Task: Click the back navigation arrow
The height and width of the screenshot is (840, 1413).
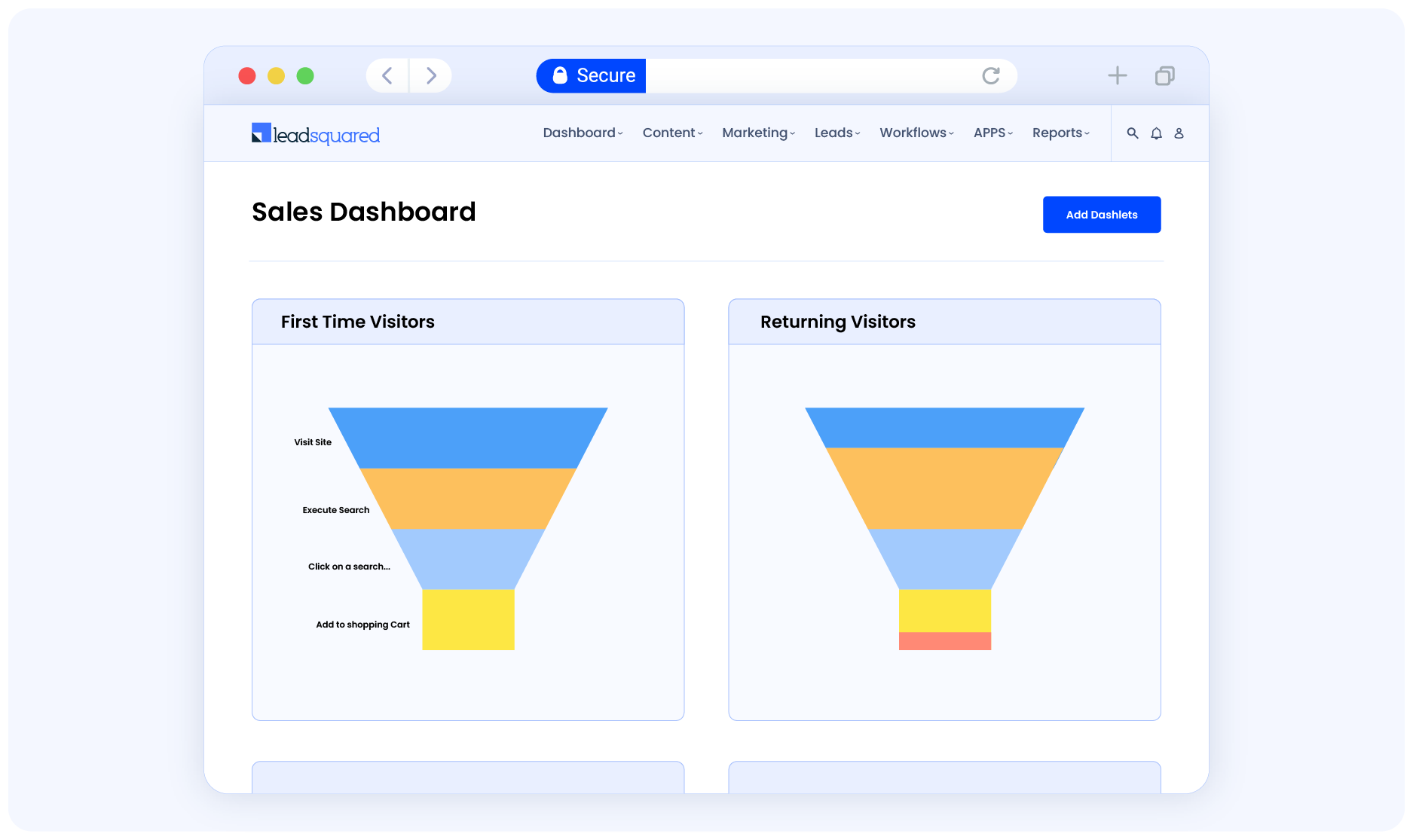Action: coord(387,75)
